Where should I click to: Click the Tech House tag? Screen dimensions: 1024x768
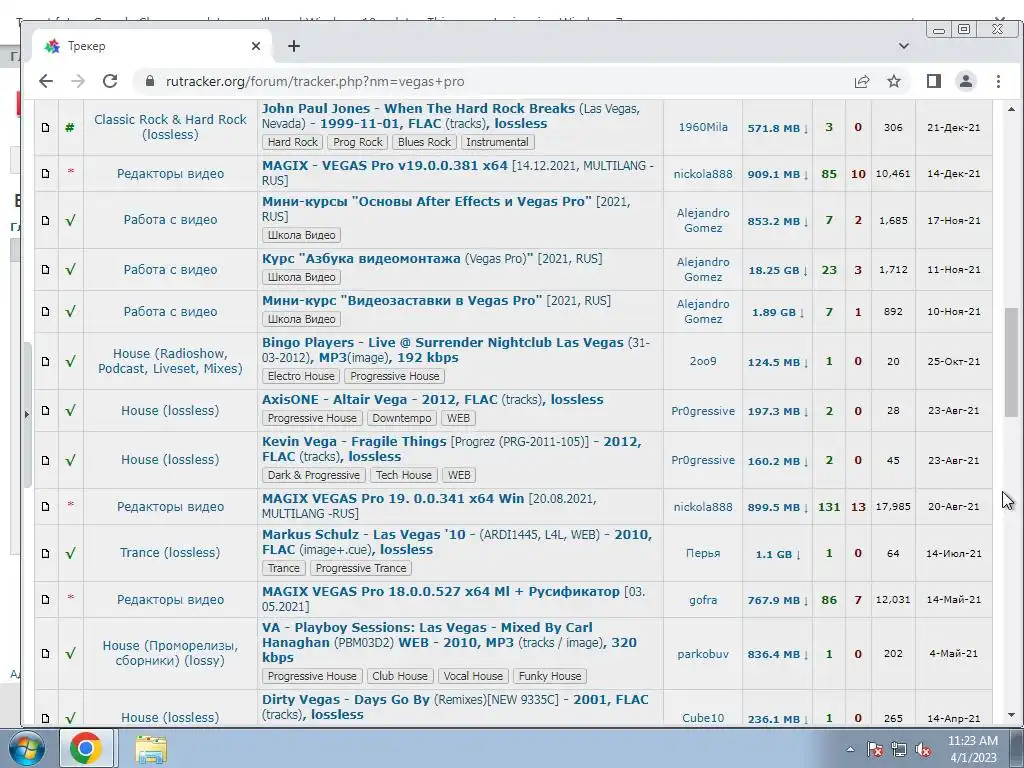(404, 475)
